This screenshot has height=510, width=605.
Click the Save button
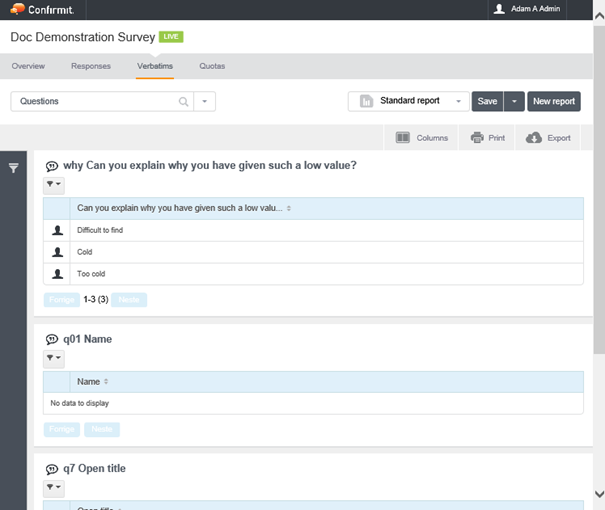[x=487, y=101]
